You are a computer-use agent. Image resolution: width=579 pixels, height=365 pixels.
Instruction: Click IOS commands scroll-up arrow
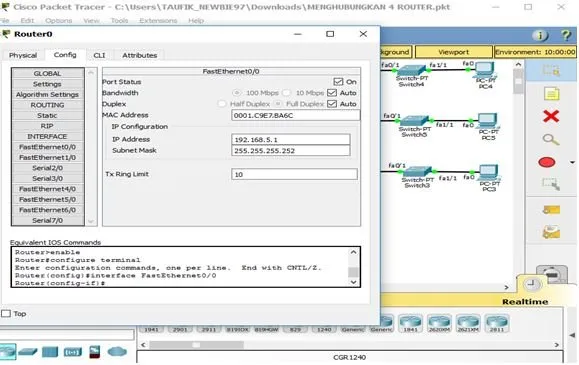353,252
